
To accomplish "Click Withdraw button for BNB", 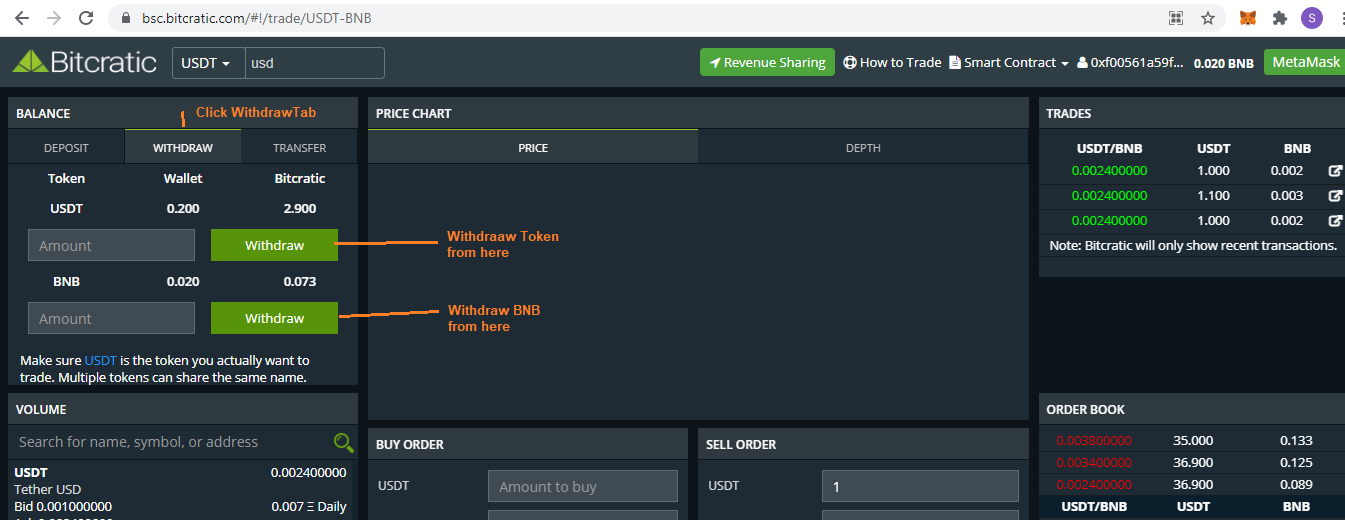I will 274,318.
